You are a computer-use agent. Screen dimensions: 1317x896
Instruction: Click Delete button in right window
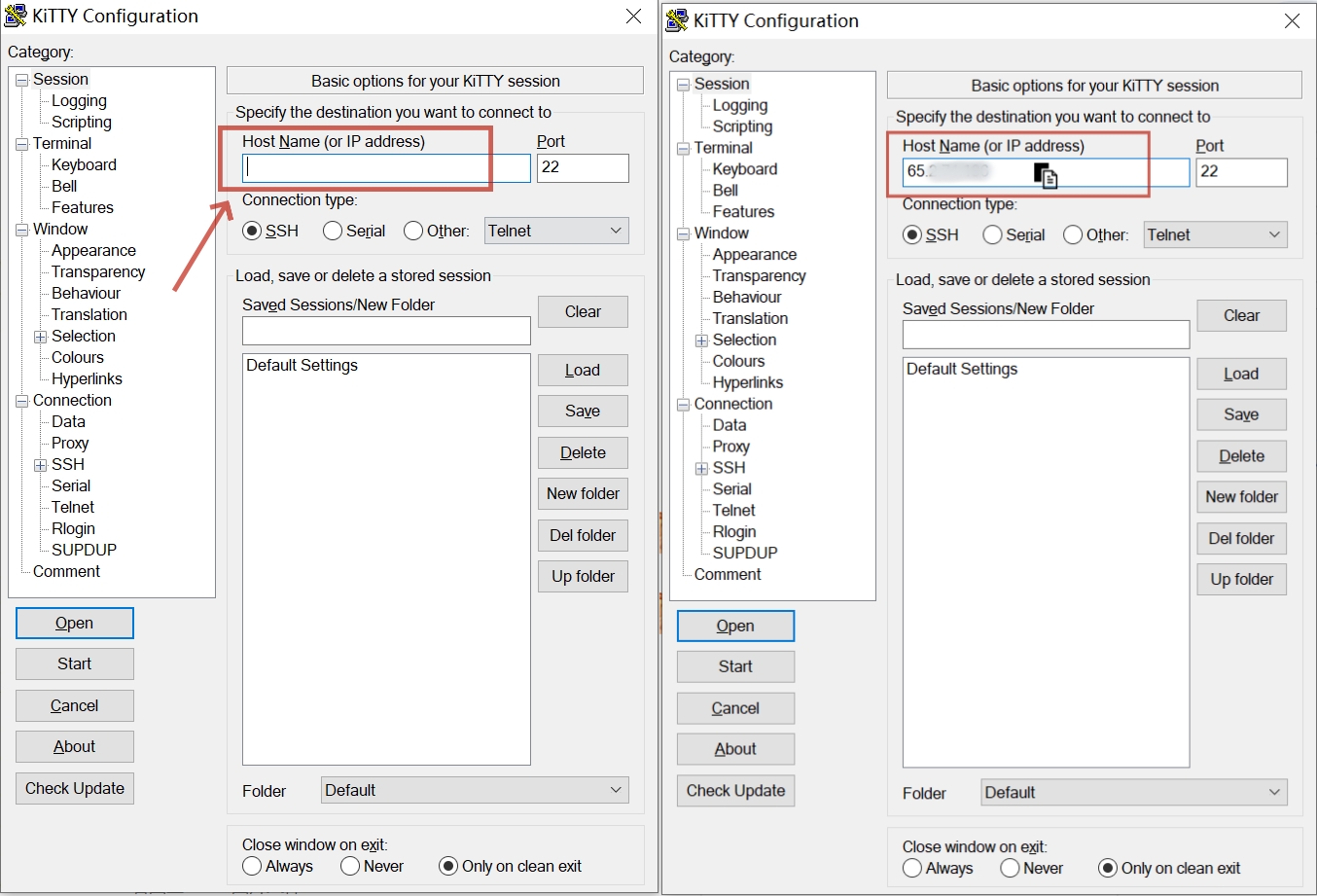[x=1241, y=455]
